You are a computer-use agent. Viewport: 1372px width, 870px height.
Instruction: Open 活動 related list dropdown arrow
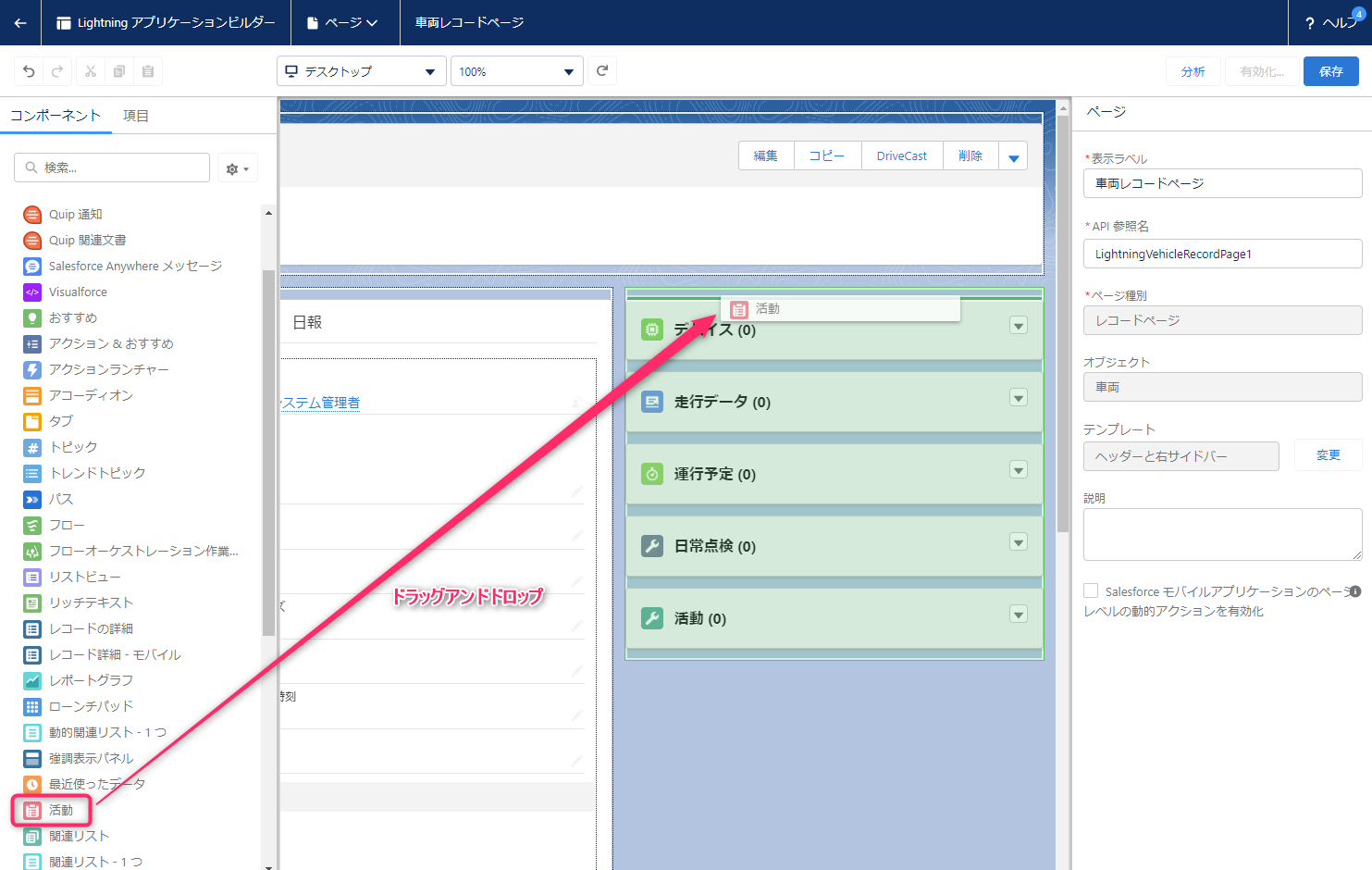1019,615
